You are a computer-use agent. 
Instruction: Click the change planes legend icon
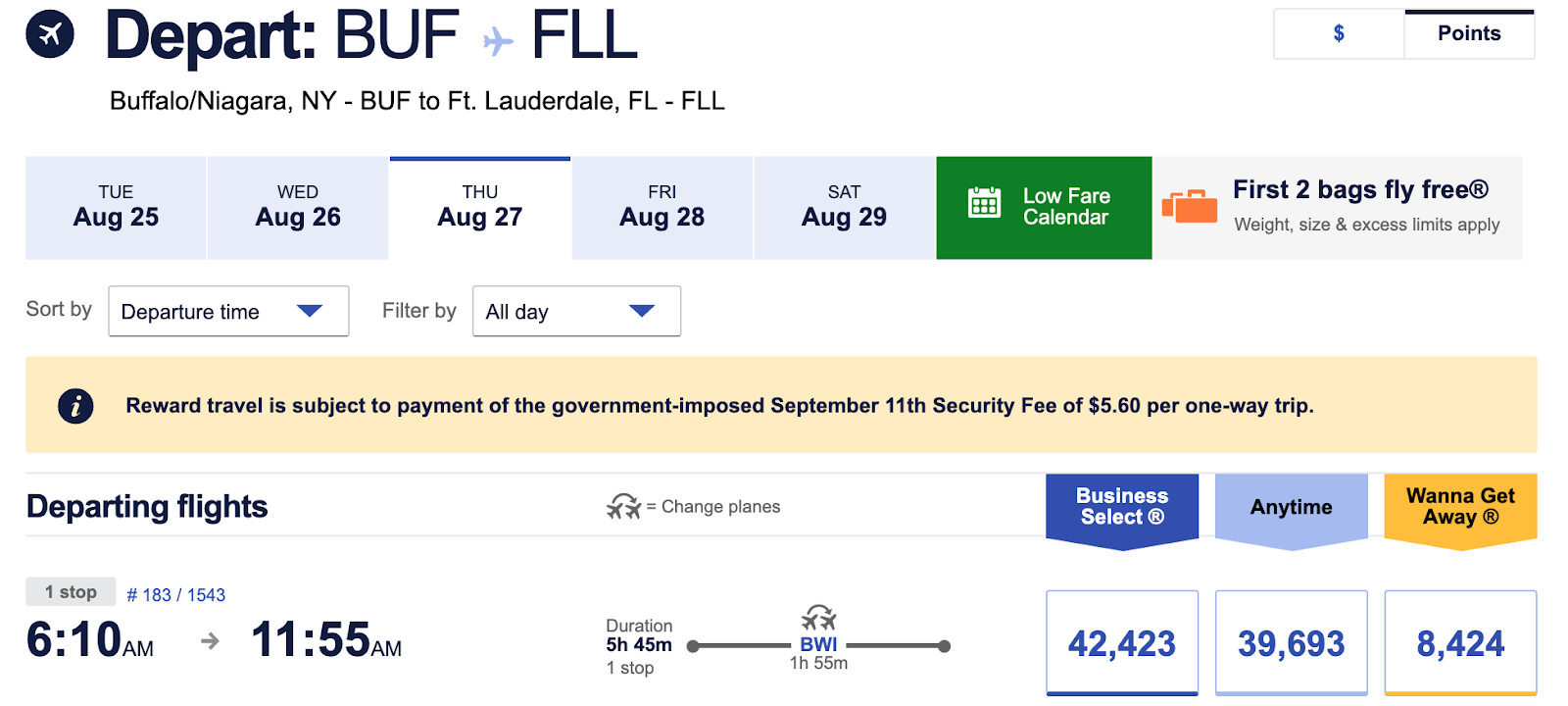click(623, 507)
